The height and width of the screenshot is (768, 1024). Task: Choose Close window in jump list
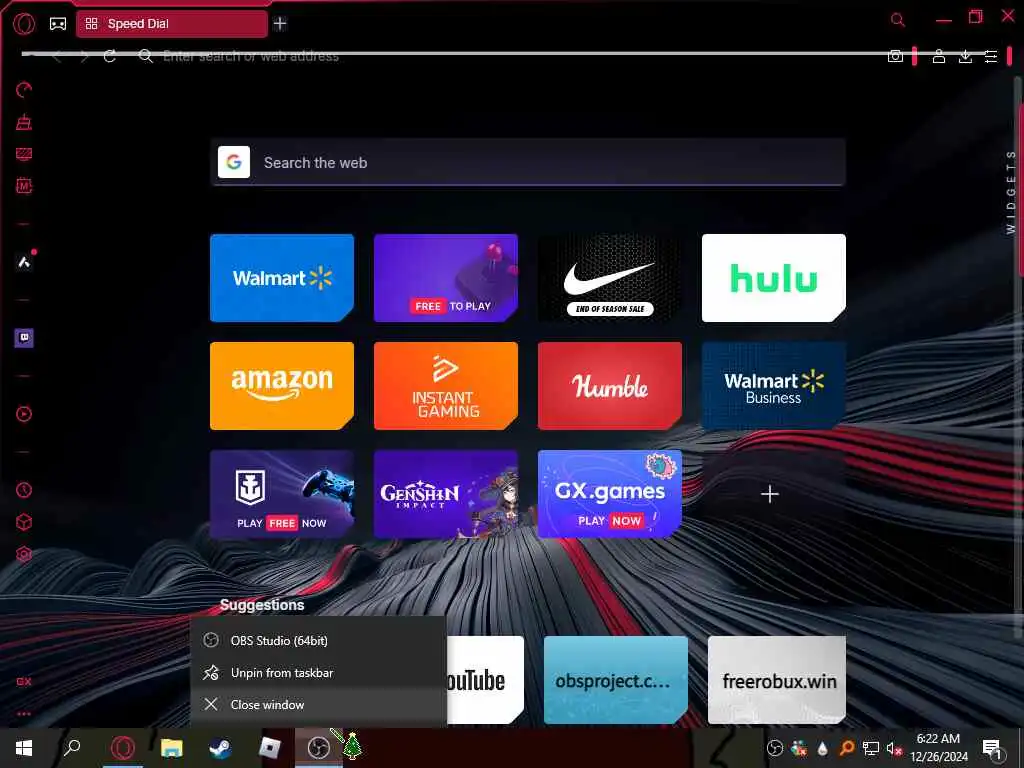click(319, 705)
